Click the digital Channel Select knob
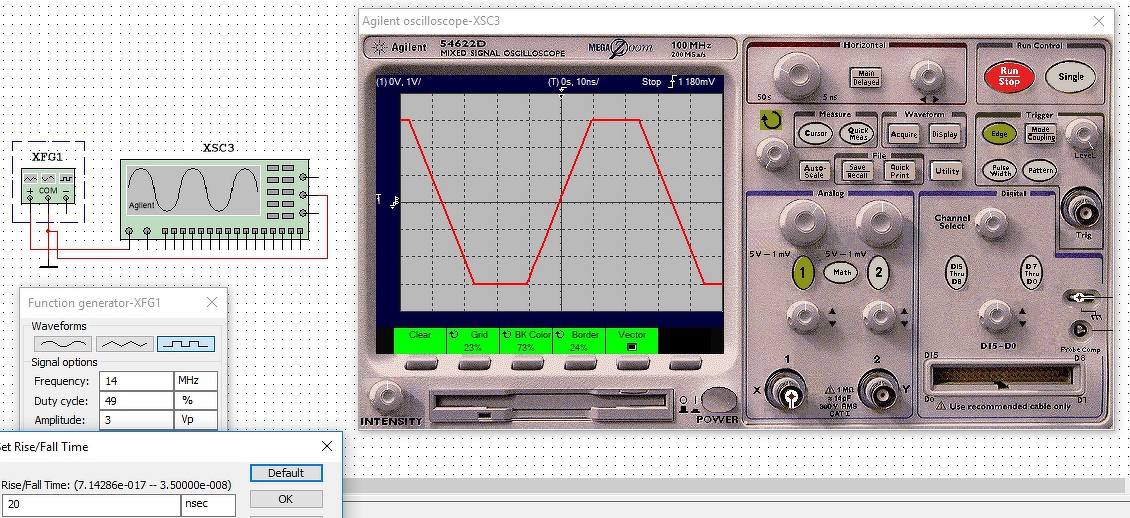 (992, 223)
